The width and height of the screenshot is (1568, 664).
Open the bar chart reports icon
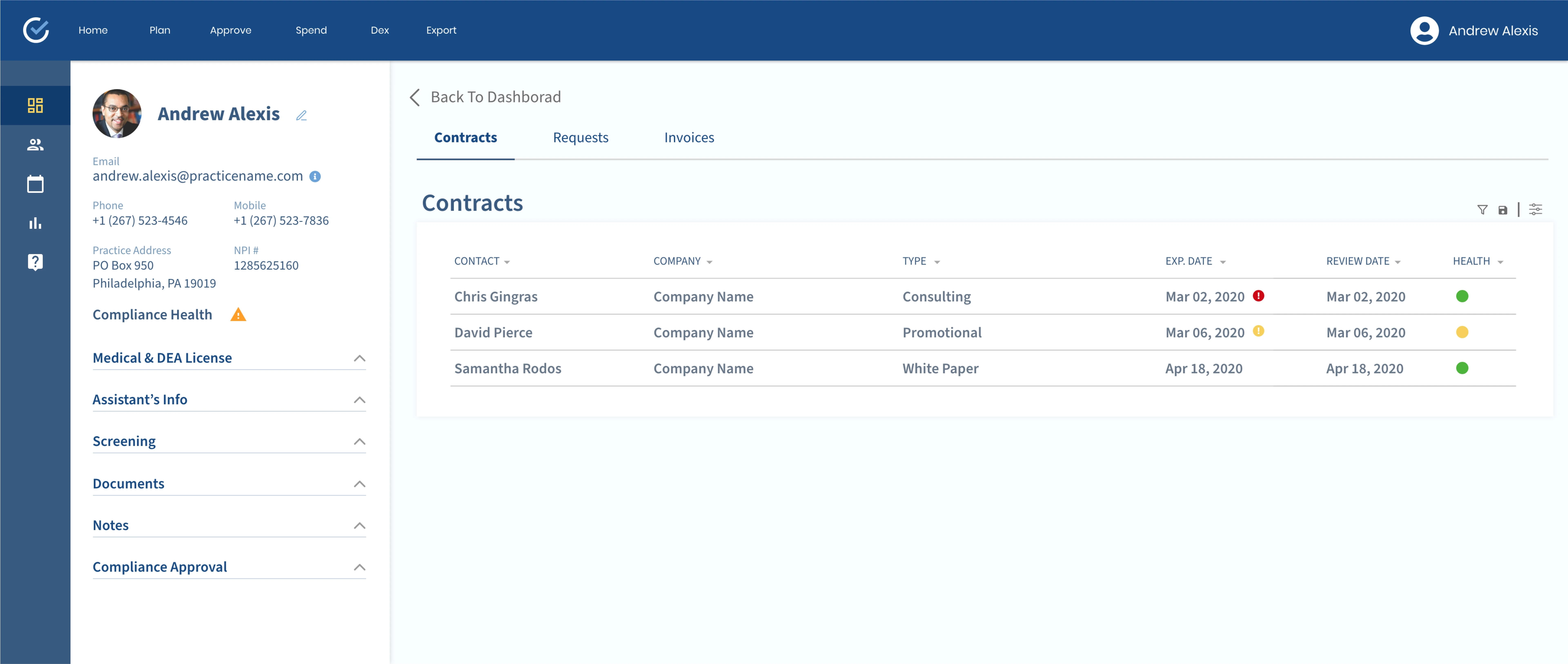click(x=35, y=223)
